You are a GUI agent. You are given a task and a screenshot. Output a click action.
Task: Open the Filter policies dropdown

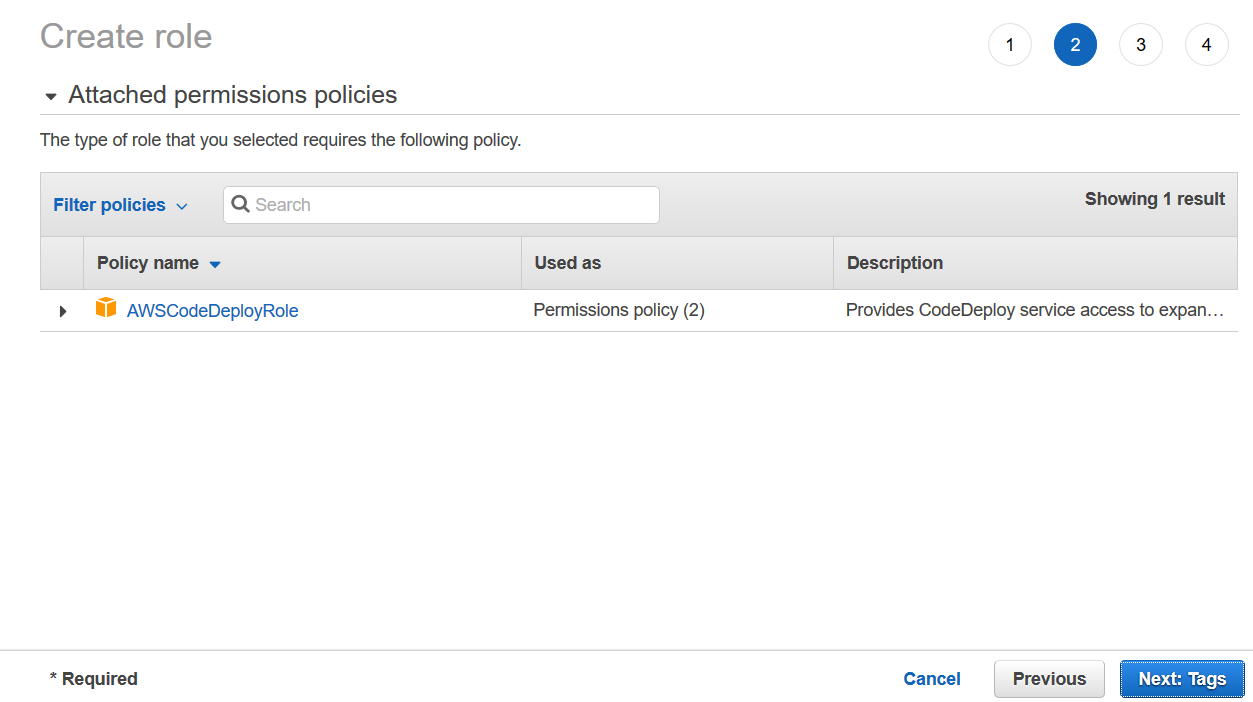120,205
